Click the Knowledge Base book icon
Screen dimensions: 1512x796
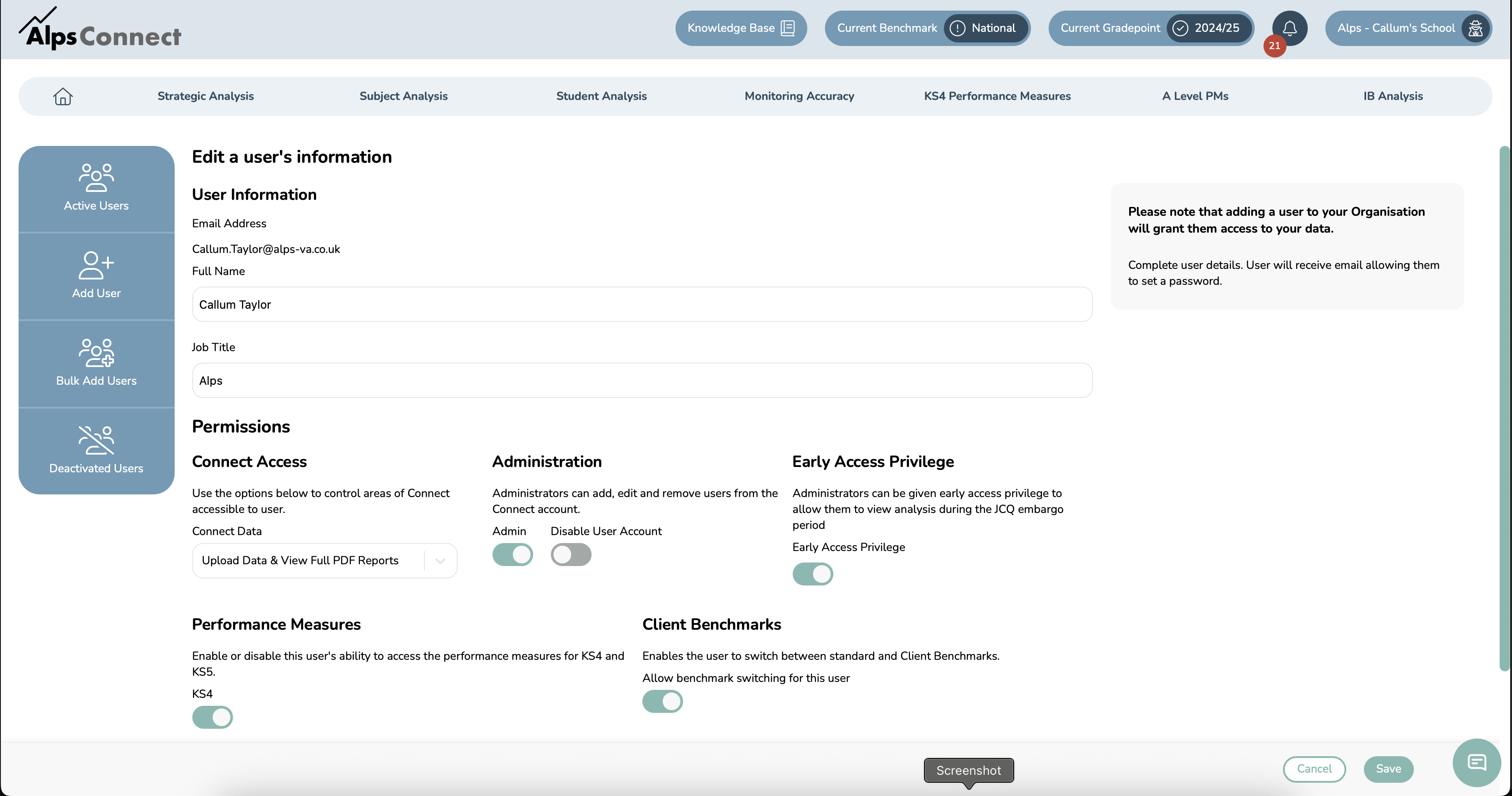[788, 28]
